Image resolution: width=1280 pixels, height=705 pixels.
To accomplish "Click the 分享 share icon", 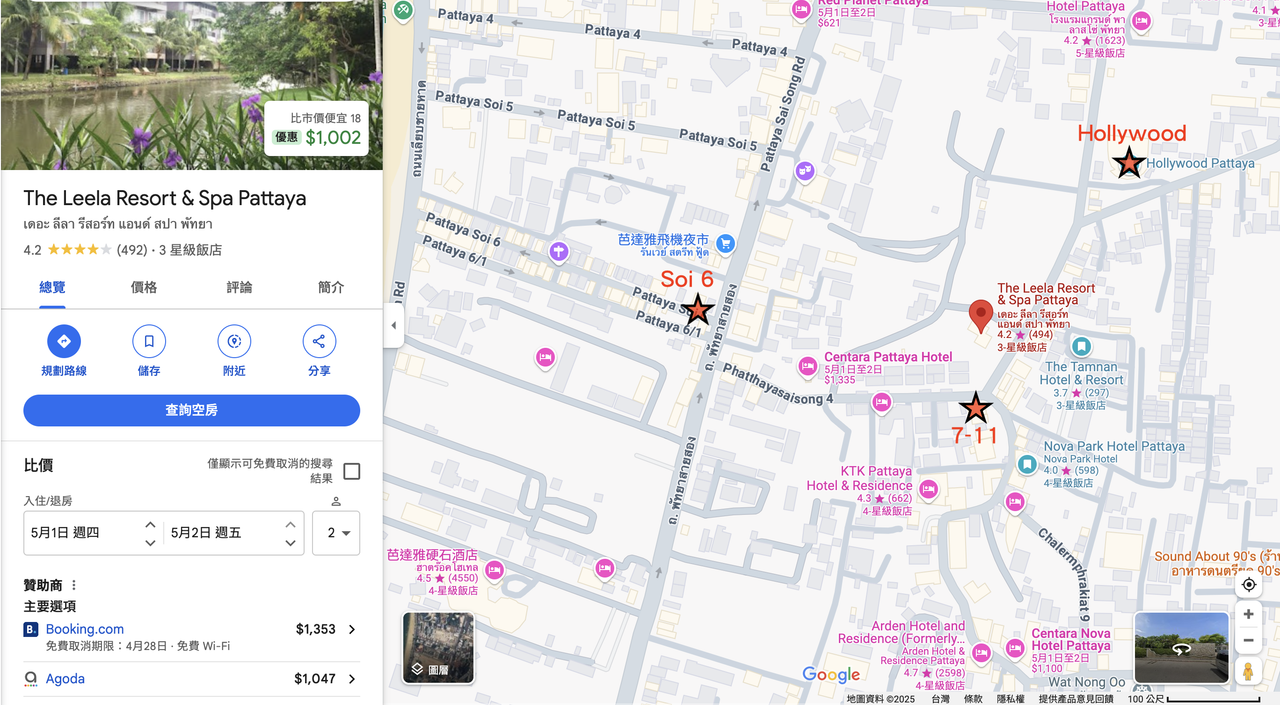I will pos(319,342).
